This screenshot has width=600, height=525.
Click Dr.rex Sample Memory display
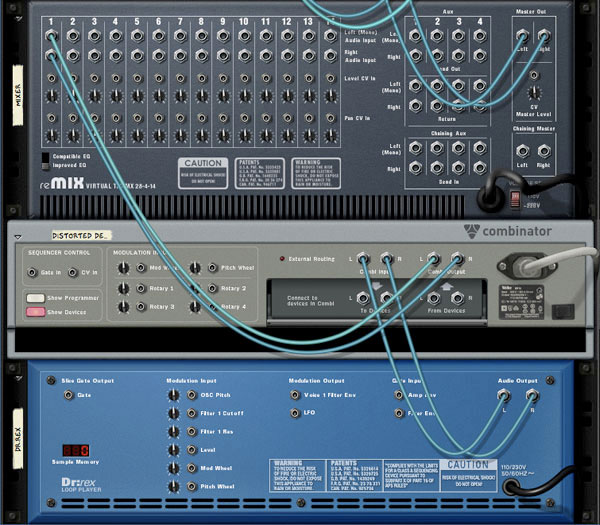pyautogui.click(x=76, y=450)
